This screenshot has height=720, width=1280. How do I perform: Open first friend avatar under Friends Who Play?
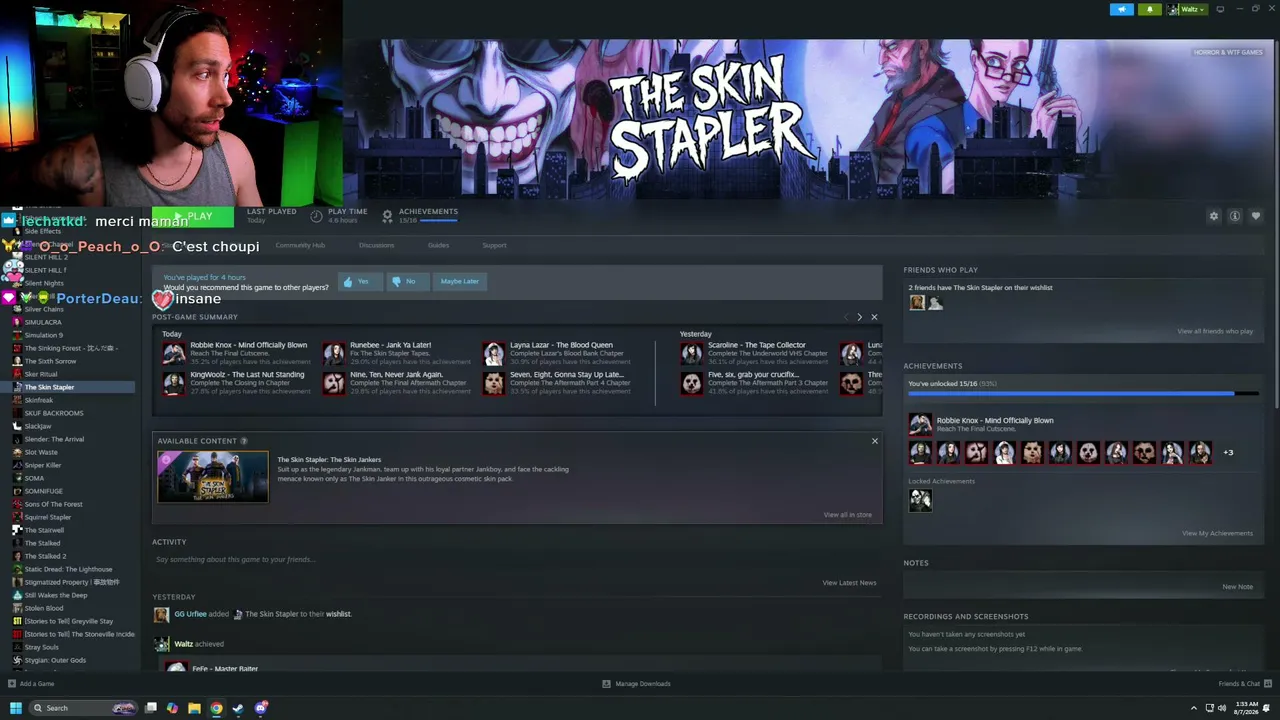coord(917,303)
